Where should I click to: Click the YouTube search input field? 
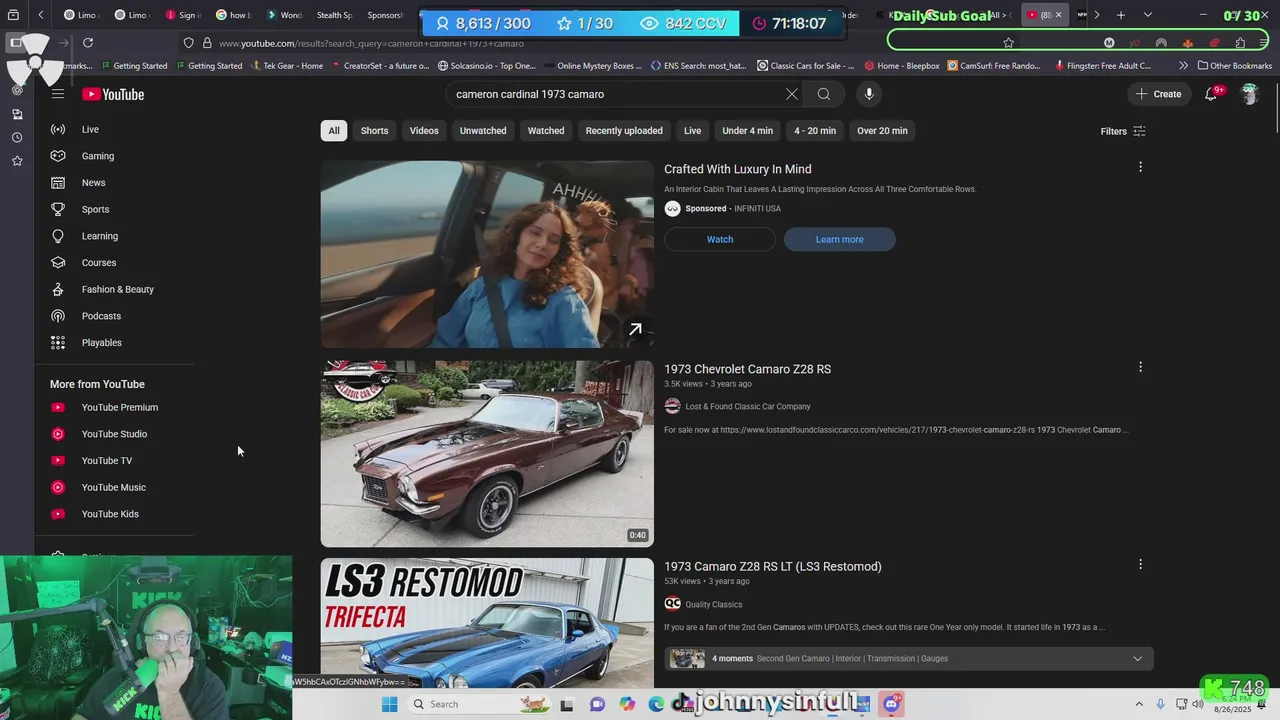click(x=615, y=94)
